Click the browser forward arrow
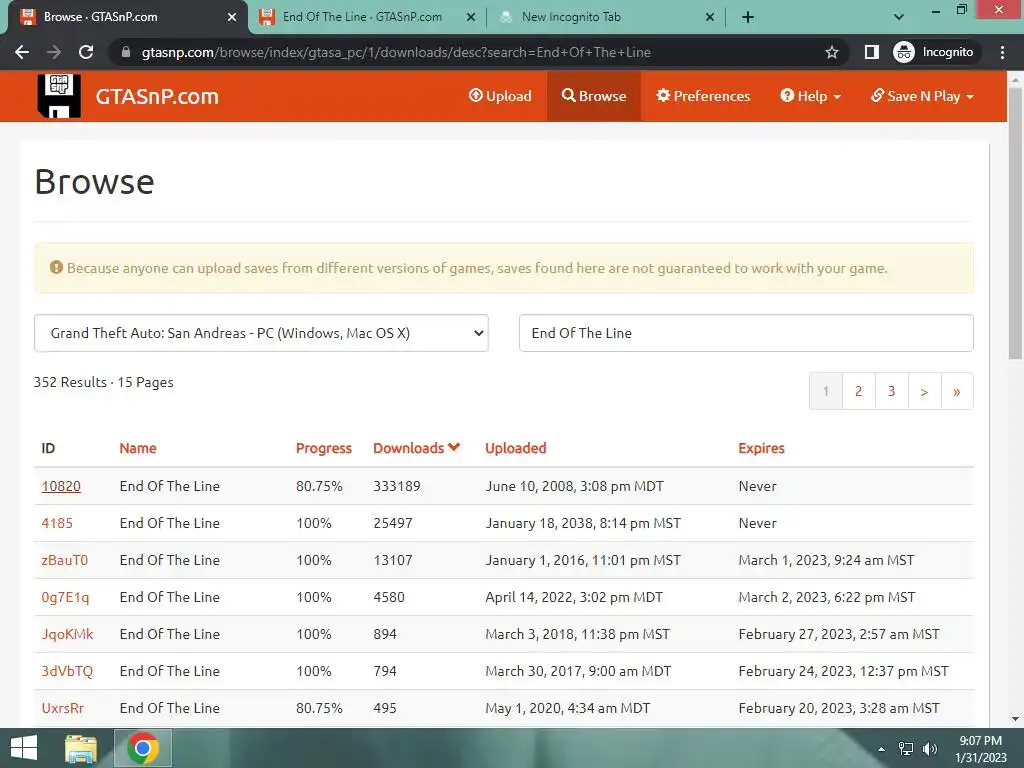 pyautogui.click(x=54, y=52)
